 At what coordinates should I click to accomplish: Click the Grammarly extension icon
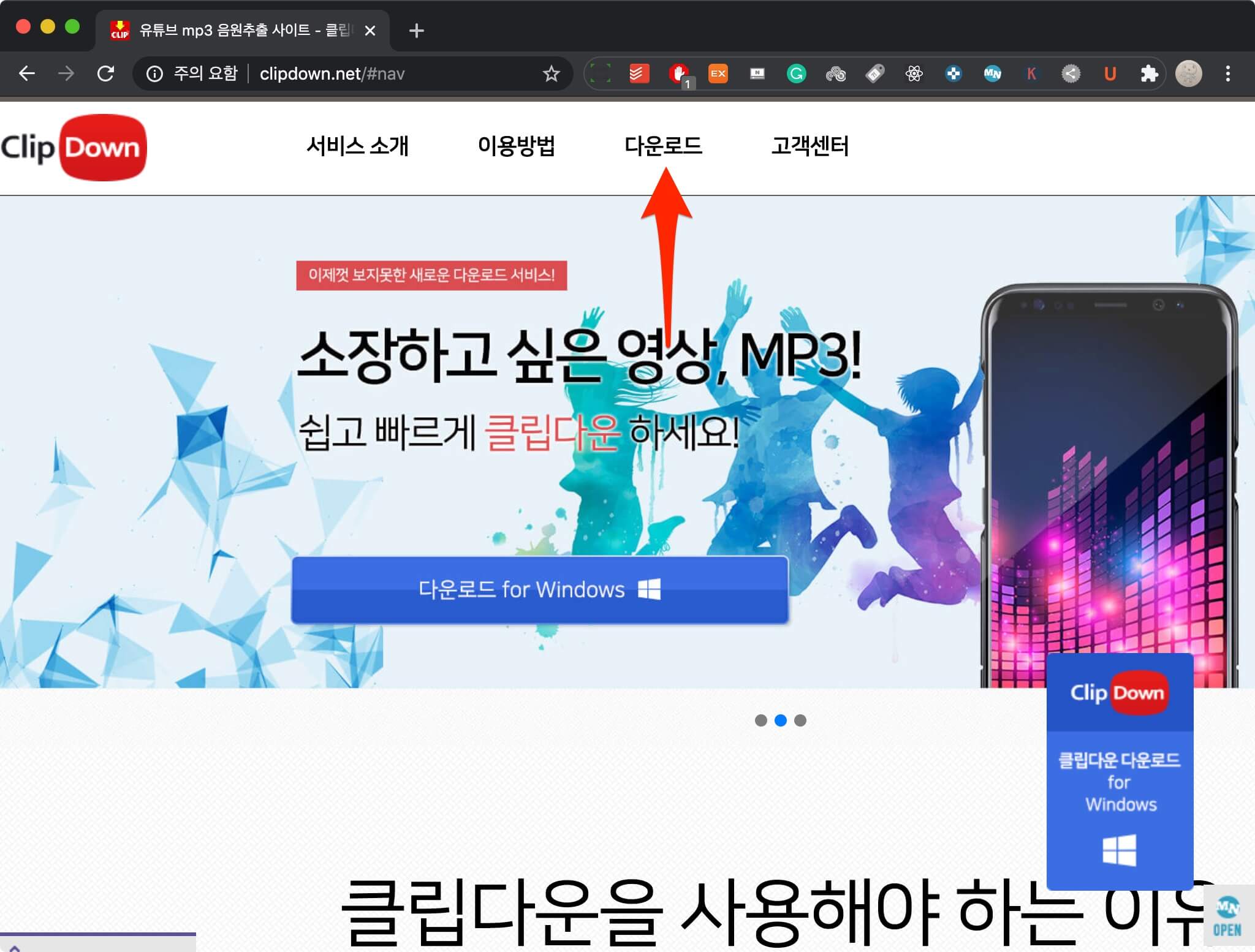pyautogui.click(x=796, y=74)
